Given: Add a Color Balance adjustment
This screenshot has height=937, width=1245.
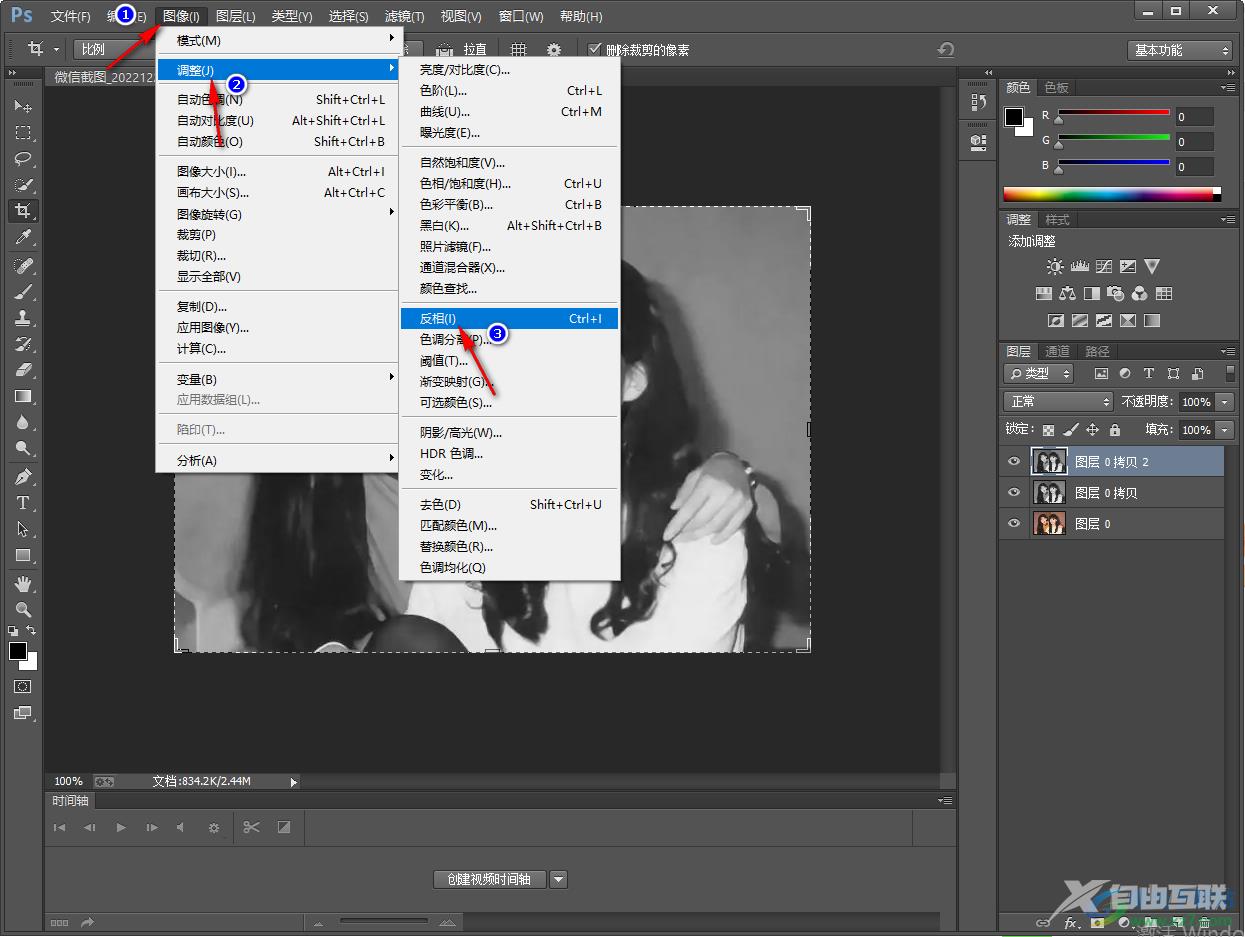Looking at the screenshot, I should pos(1067,294).
